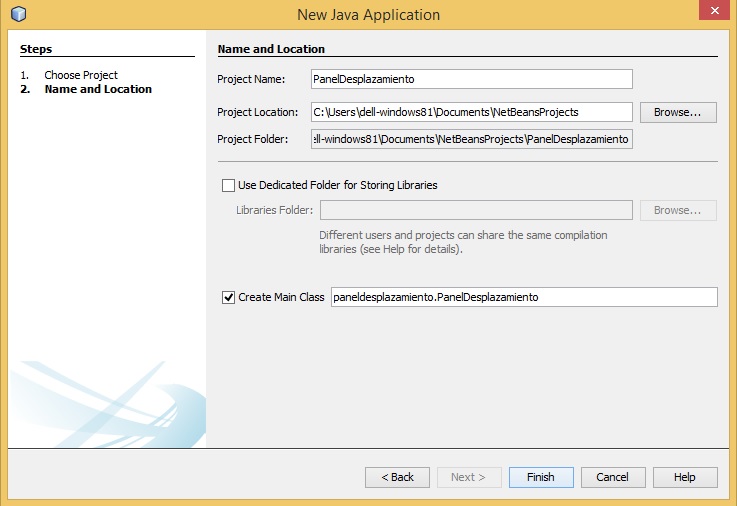Cancel the new project wizard

[612, 477]
